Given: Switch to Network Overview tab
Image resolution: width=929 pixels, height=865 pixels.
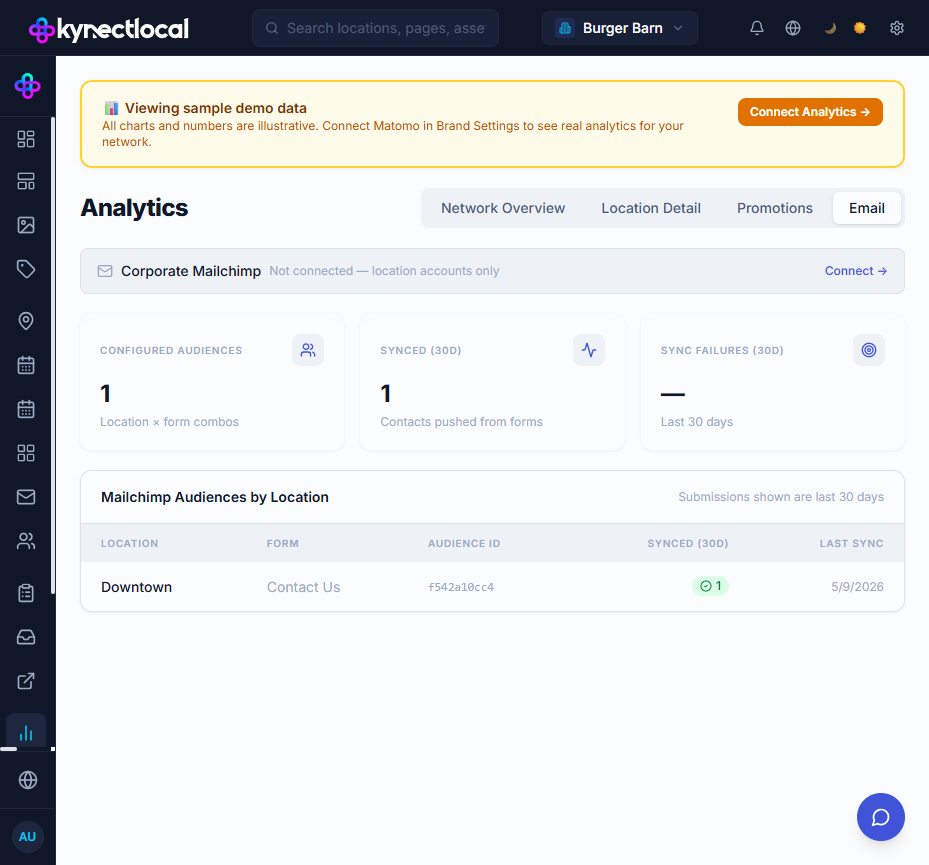Looking at the screenshot, I should tap(503, 208).
